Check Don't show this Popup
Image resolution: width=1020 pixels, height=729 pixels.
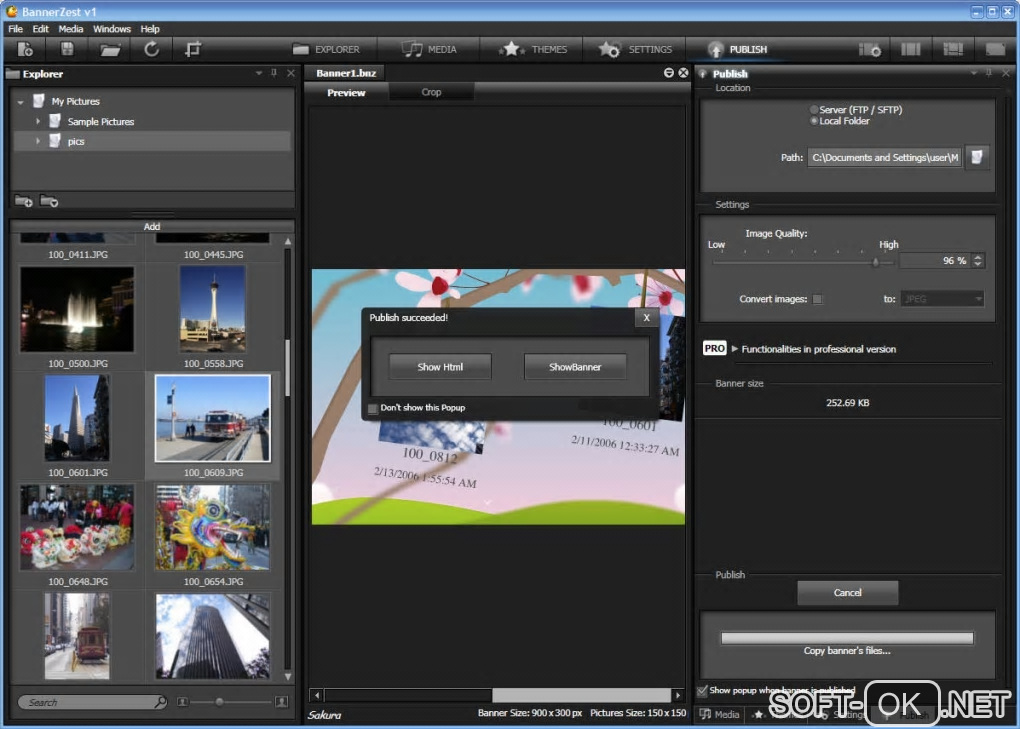pyautogui.click(x=373, y=408)
